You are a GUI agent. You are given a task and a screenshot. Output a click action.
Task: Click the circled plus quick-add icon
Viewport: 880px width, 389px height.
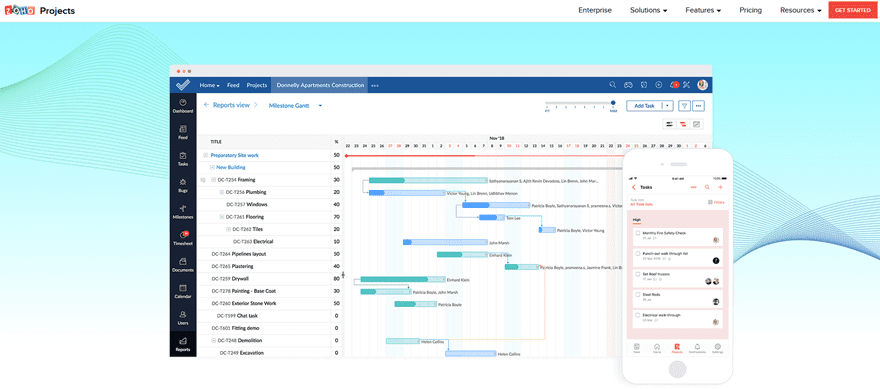(x=659, y=85)
